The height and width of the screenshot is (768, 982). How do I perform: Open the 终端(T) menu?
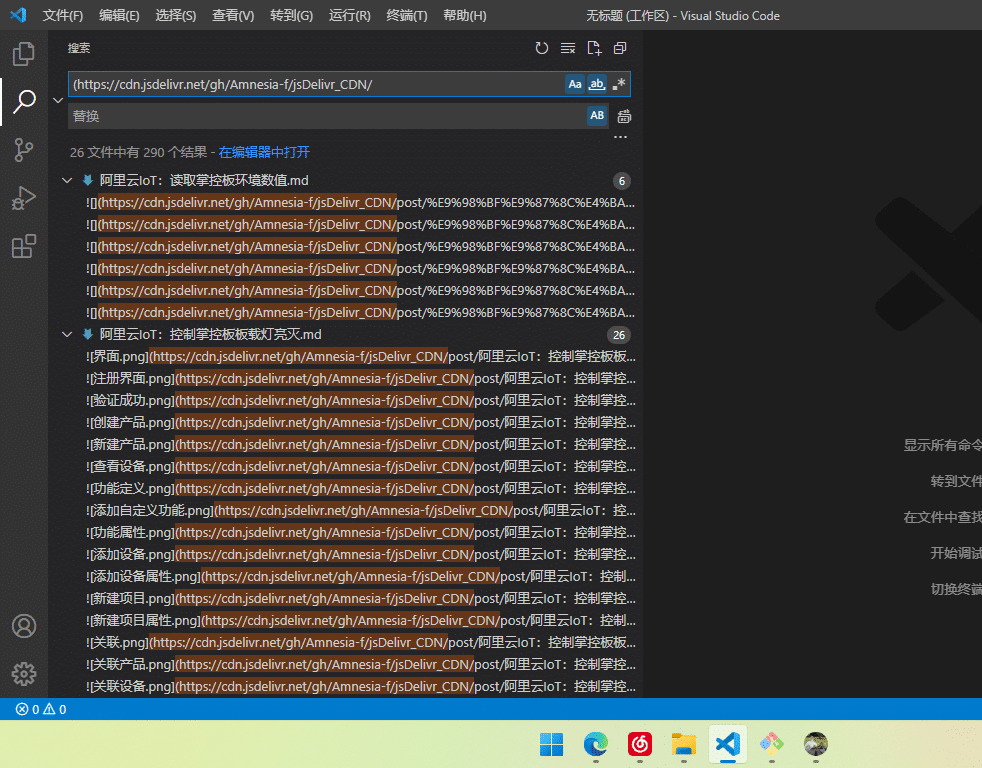pos(406,16)
